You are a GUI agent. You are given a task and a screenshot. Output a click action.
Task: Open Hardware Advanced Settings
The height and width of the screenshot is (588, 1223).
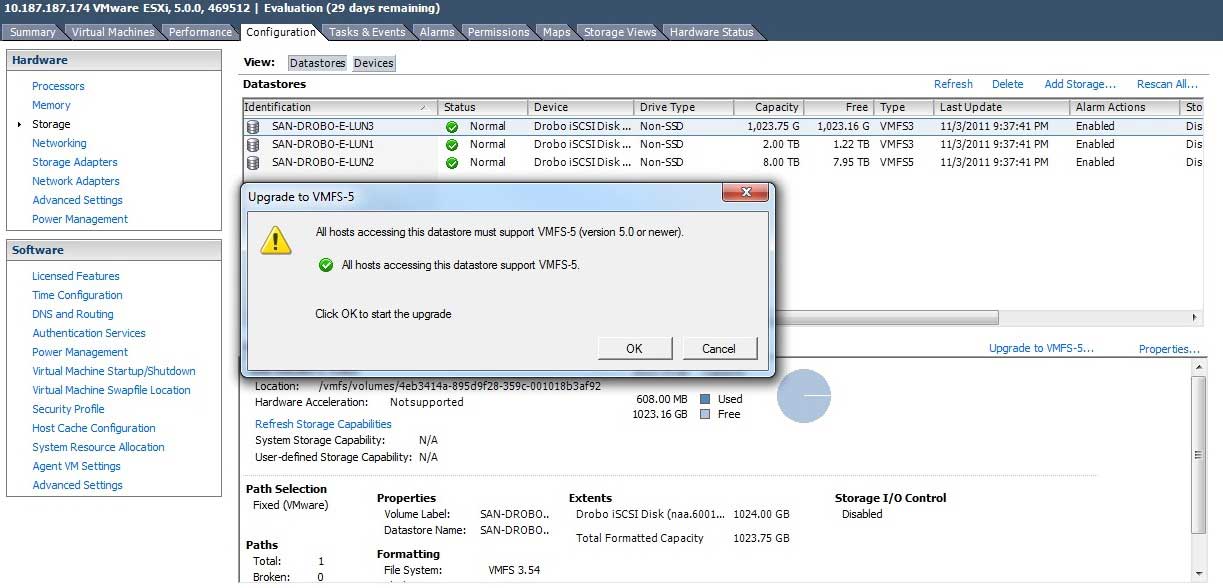click(77, 200)
